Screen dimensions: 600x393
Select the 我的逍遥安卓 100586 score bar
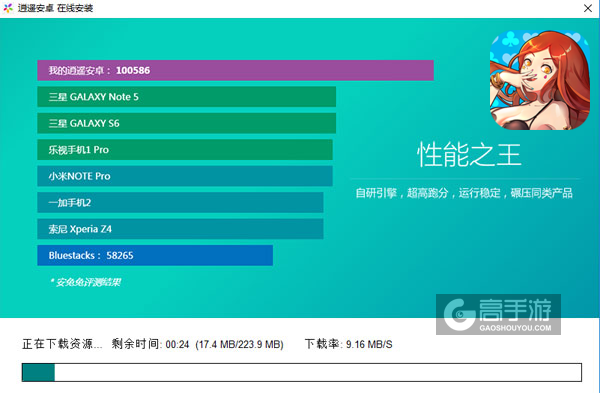coord(235,70)
